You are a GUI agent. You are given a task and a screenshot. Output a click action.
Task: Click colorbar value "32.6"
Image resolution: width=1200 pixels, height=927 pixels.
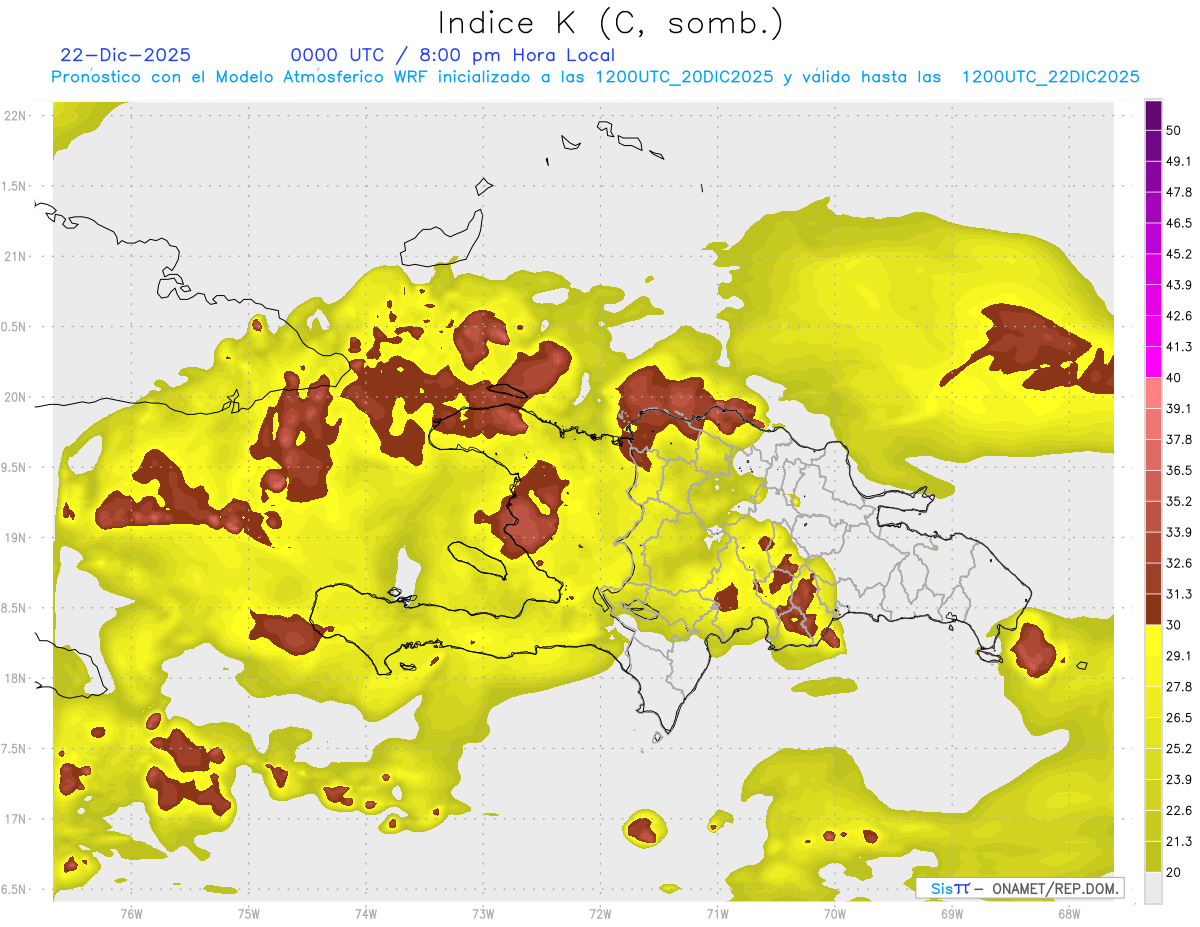1179,563
